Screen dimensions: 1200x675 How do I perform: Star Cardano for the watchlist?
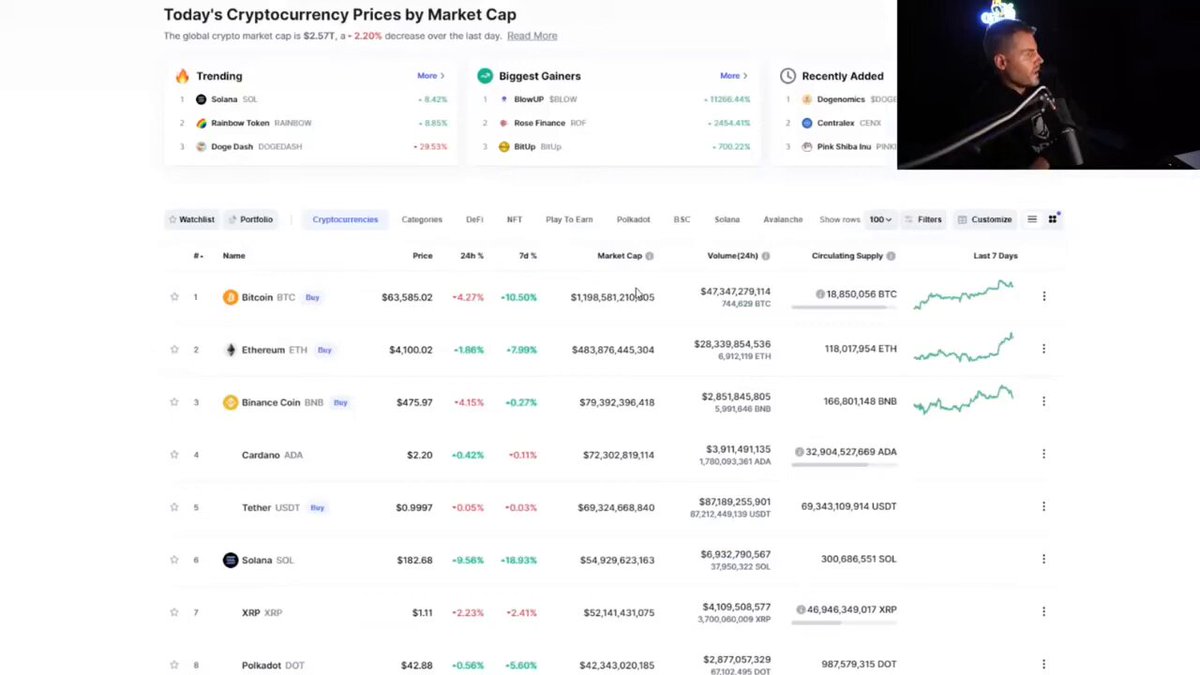(174, 454)
